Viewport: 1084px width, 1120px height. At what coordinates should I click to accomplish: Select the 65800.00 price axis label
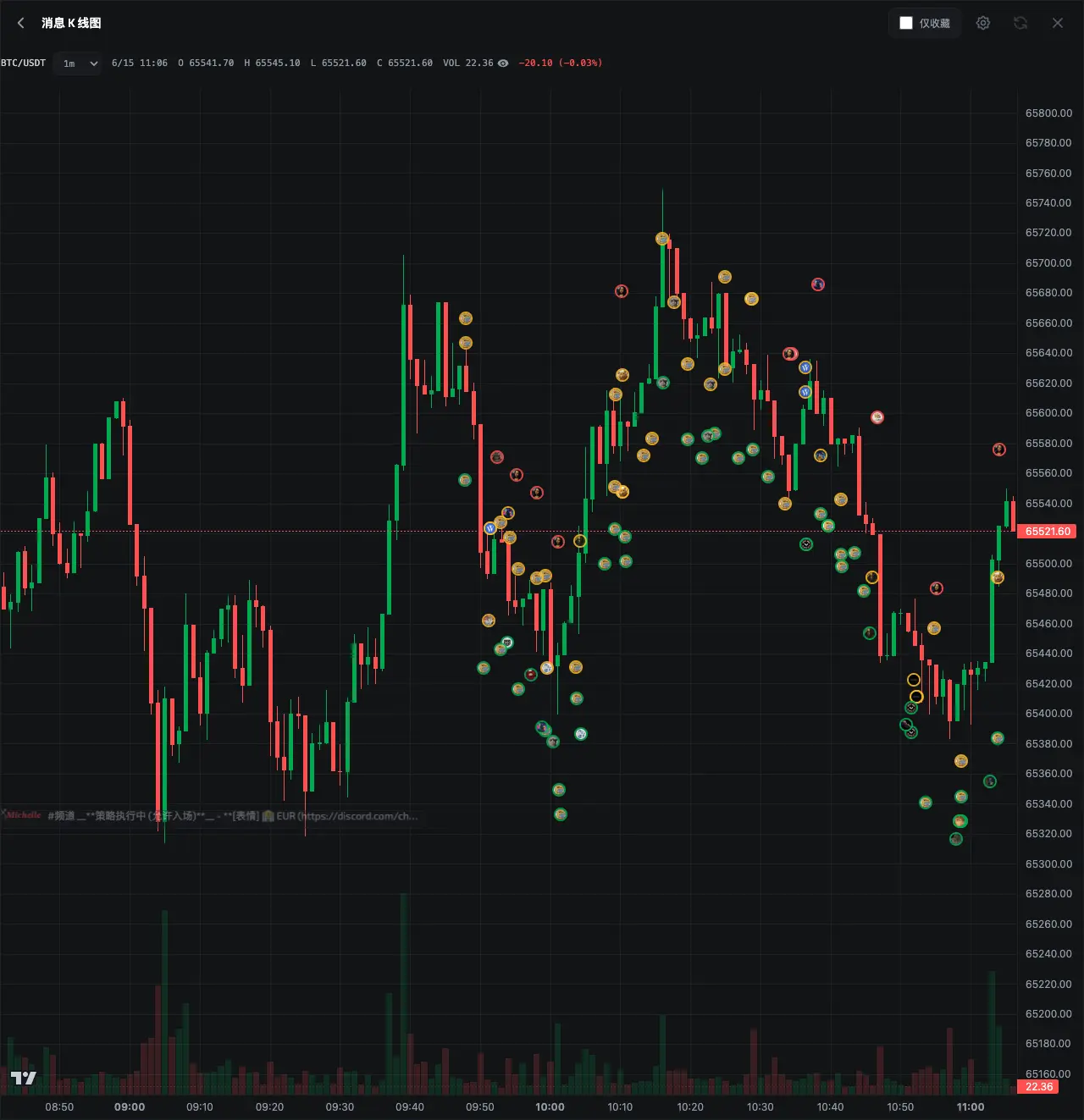(x=1048, y=113)
